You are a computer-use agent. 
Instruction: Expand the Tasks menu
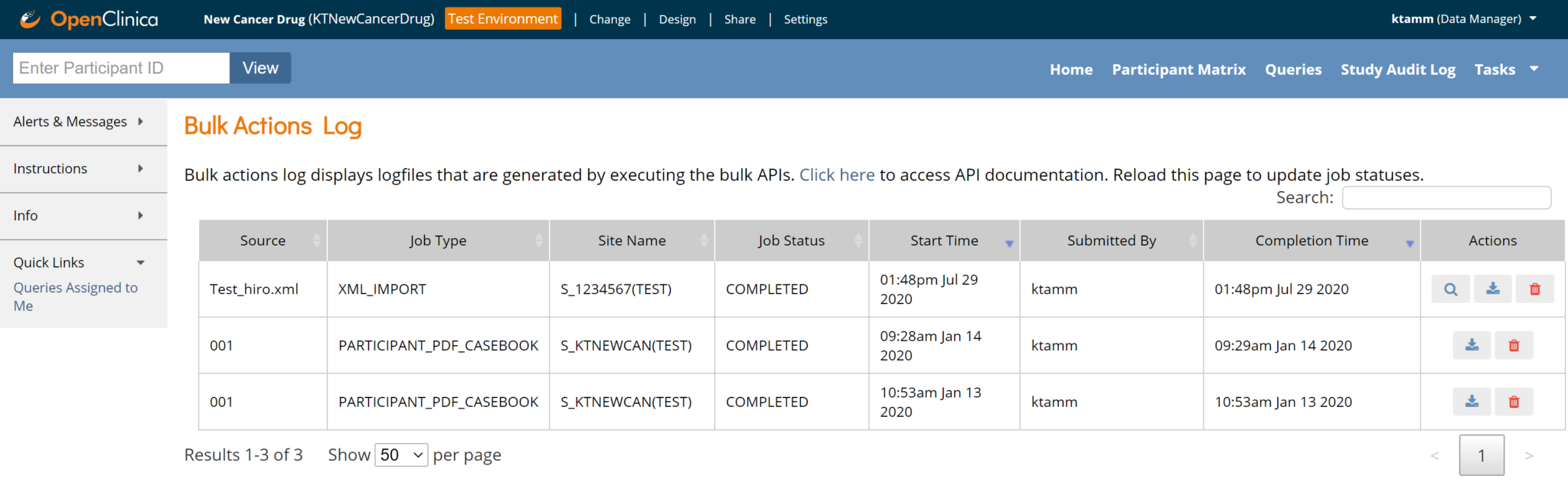pos(1505,70)
